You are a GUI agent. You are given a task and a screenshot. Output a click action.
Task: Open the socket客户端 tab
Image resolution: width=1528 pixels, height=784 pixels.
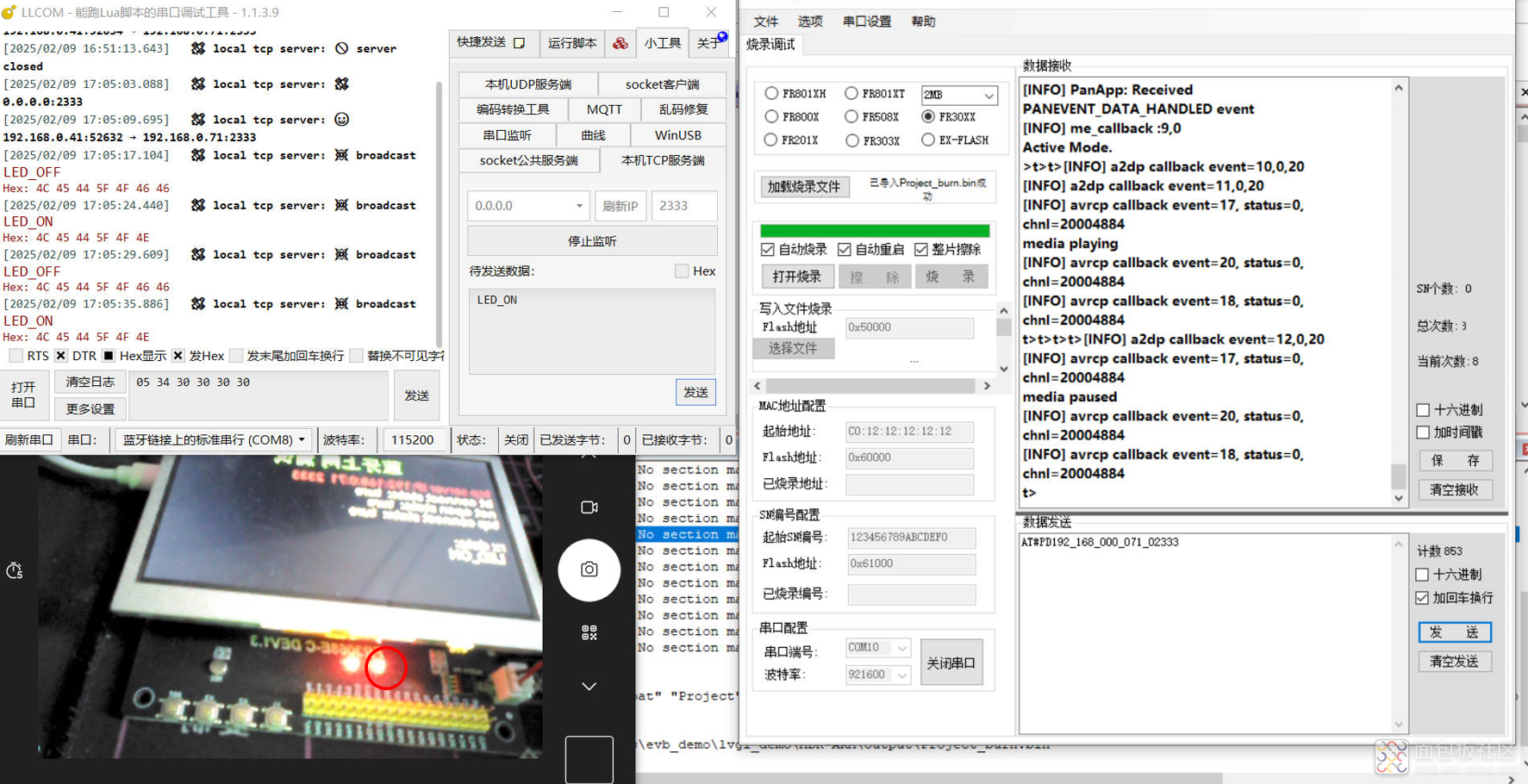tap(662, 84)
